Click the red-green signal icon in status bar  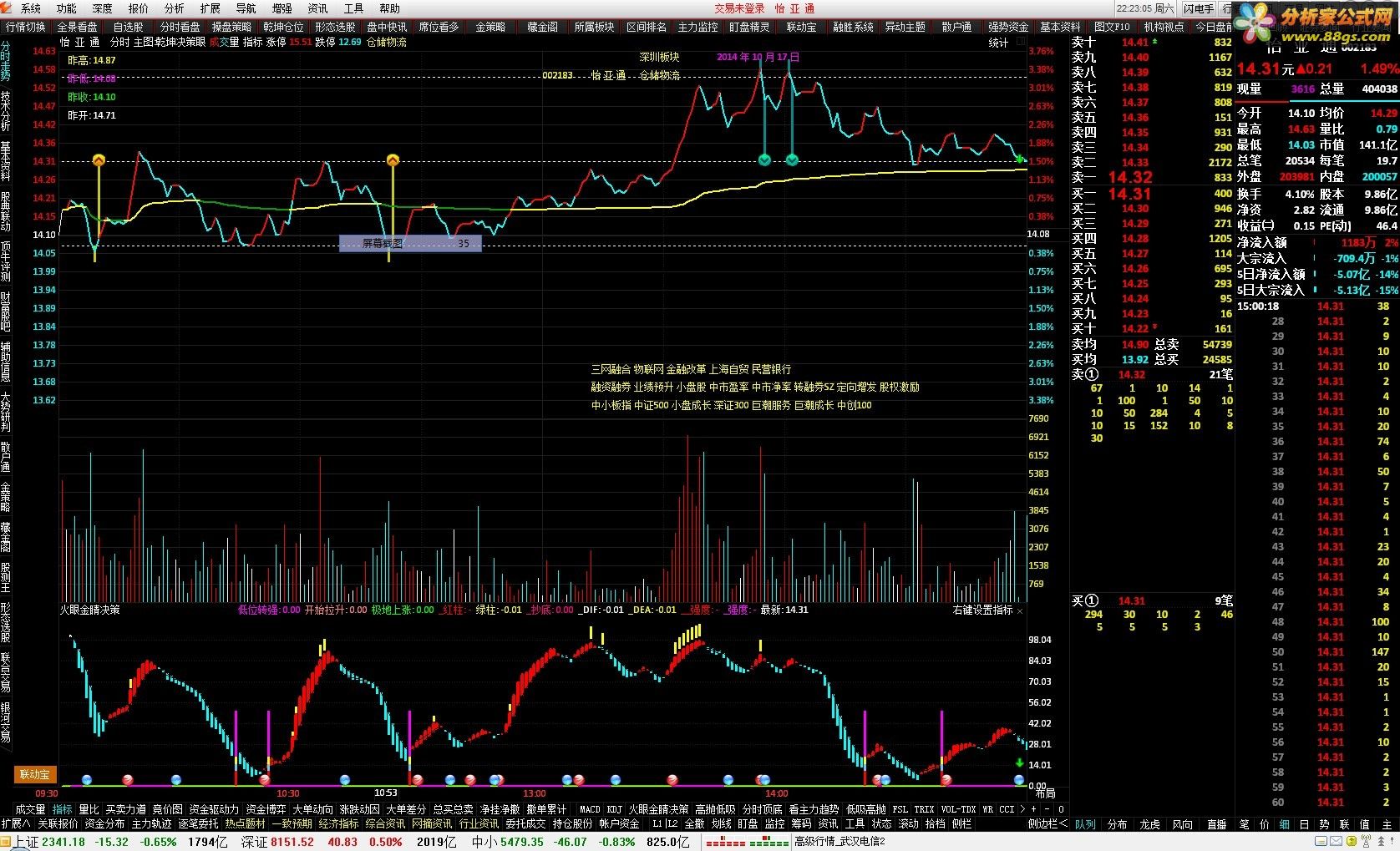tap(748, 843)
